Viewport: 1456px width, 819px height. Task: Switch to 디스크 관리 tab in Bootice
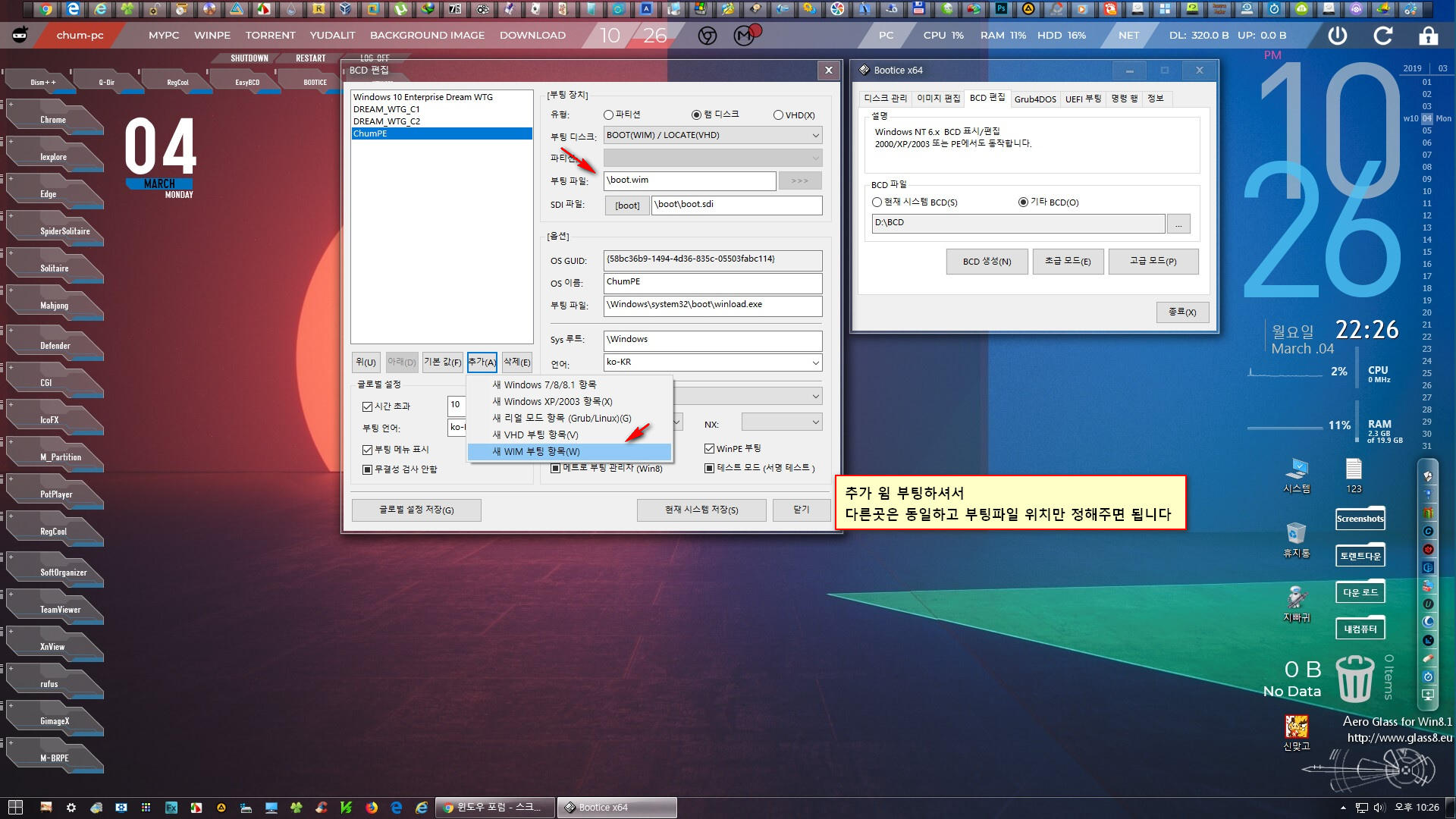(885, 99)
